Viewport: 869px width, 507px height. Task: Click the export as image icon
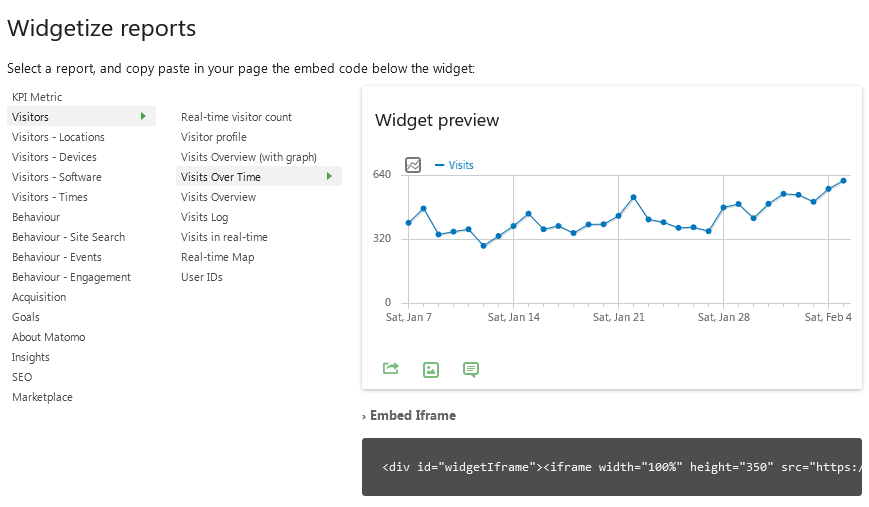tap(431, 369)
